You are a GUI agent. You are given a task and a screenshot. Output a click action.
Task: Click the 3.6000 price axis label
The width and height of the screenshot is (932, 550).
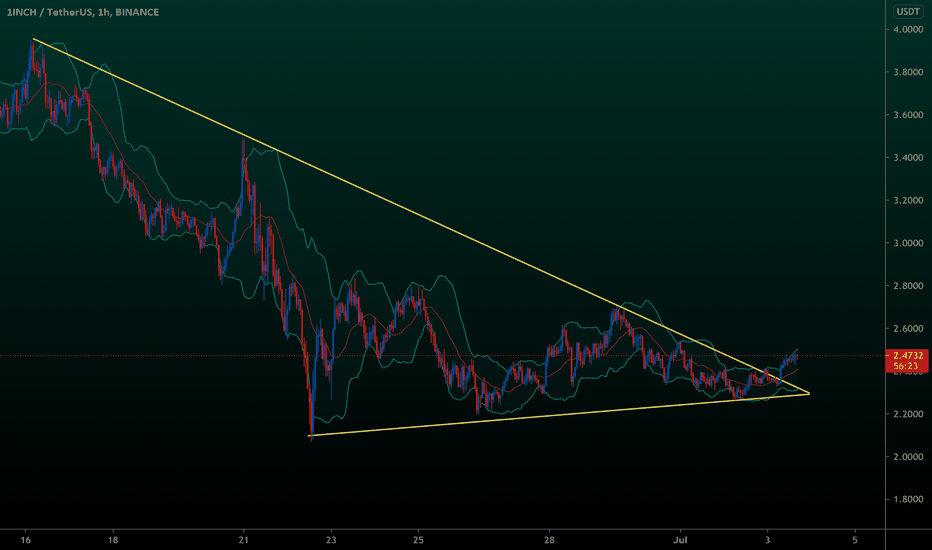point(908,115)
